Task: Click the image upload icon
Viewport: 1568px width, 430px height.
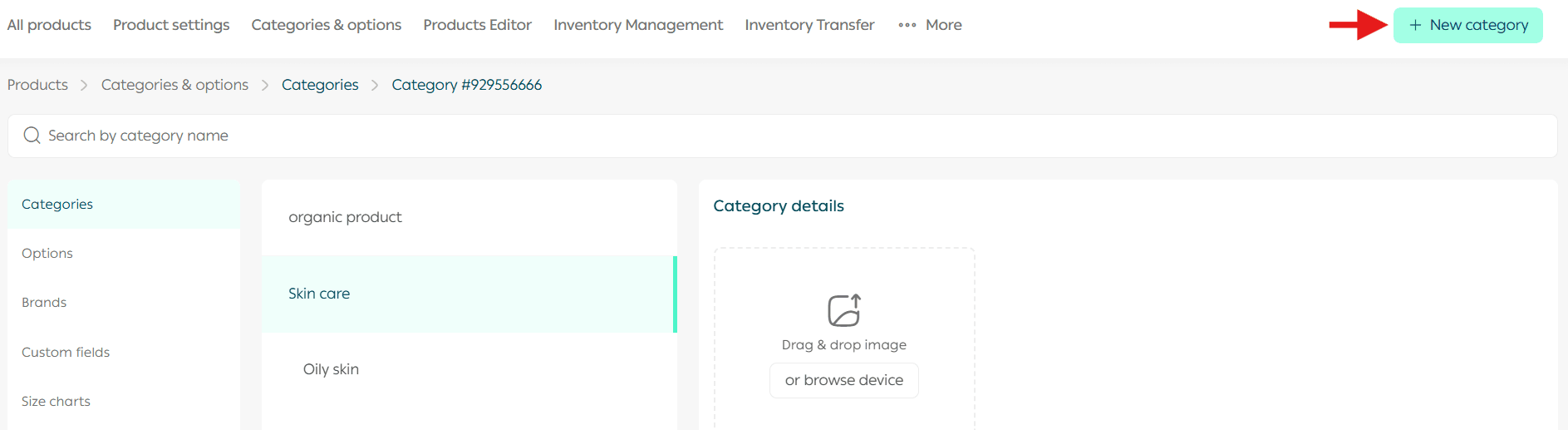Action: (844, 310)
